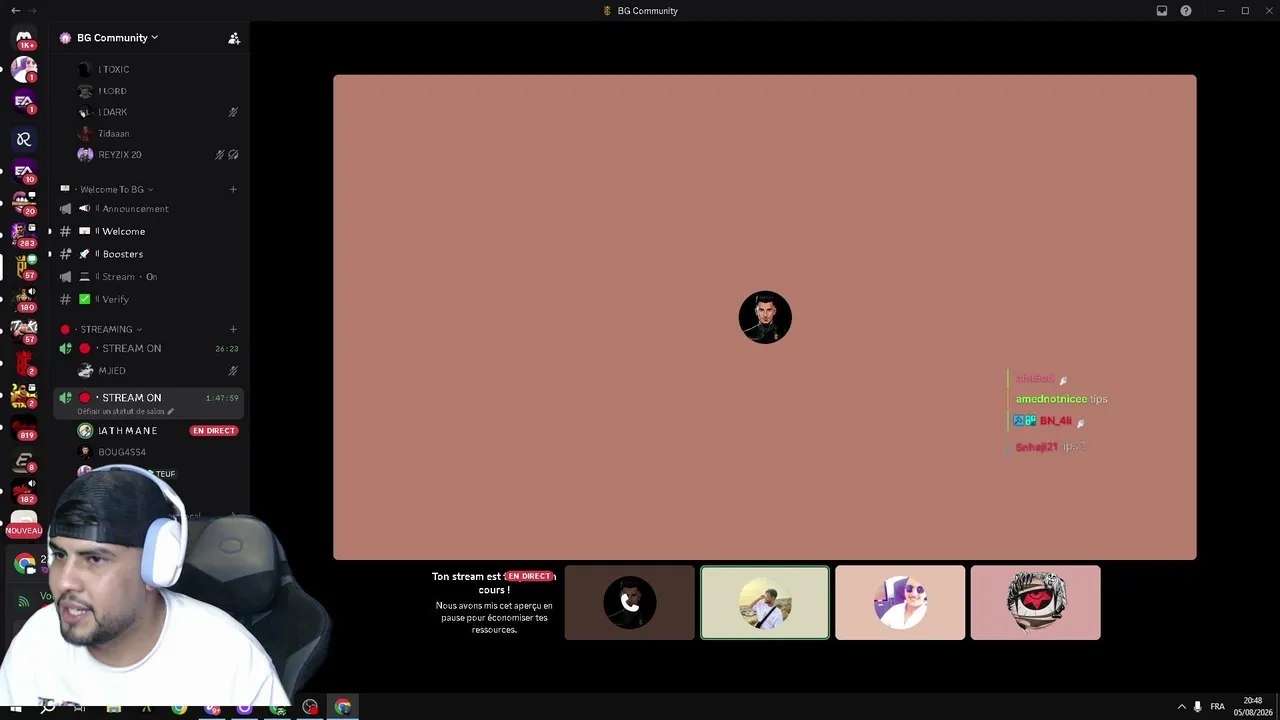This screenshot has width=1280, height=720.
Task: Select the participant tile with ring avatar
Action: coord(1035,603)
